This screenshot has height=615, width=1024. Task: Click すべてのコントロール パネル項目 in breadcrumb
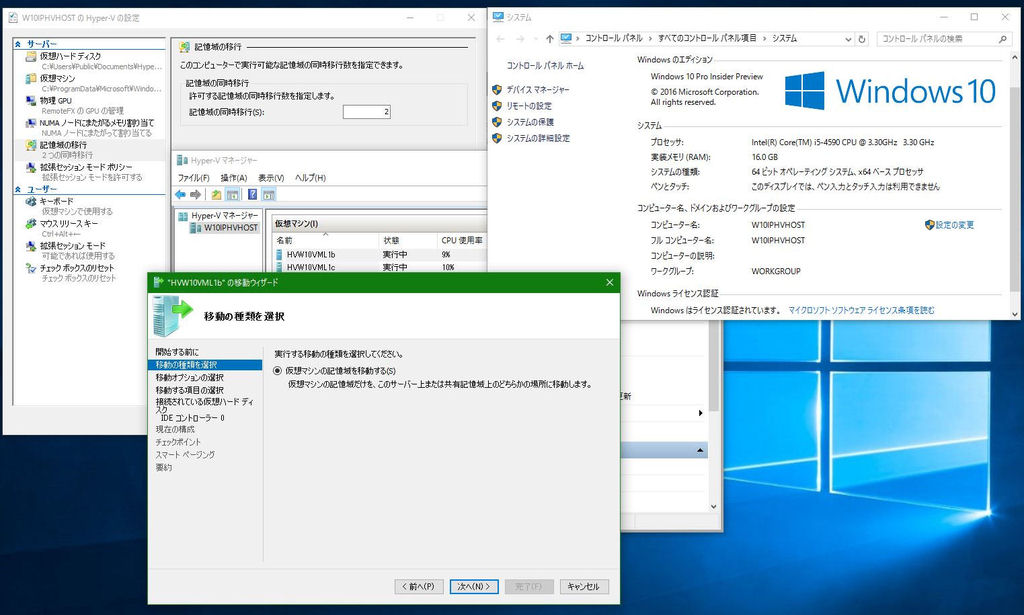click(x=707, y=39)
